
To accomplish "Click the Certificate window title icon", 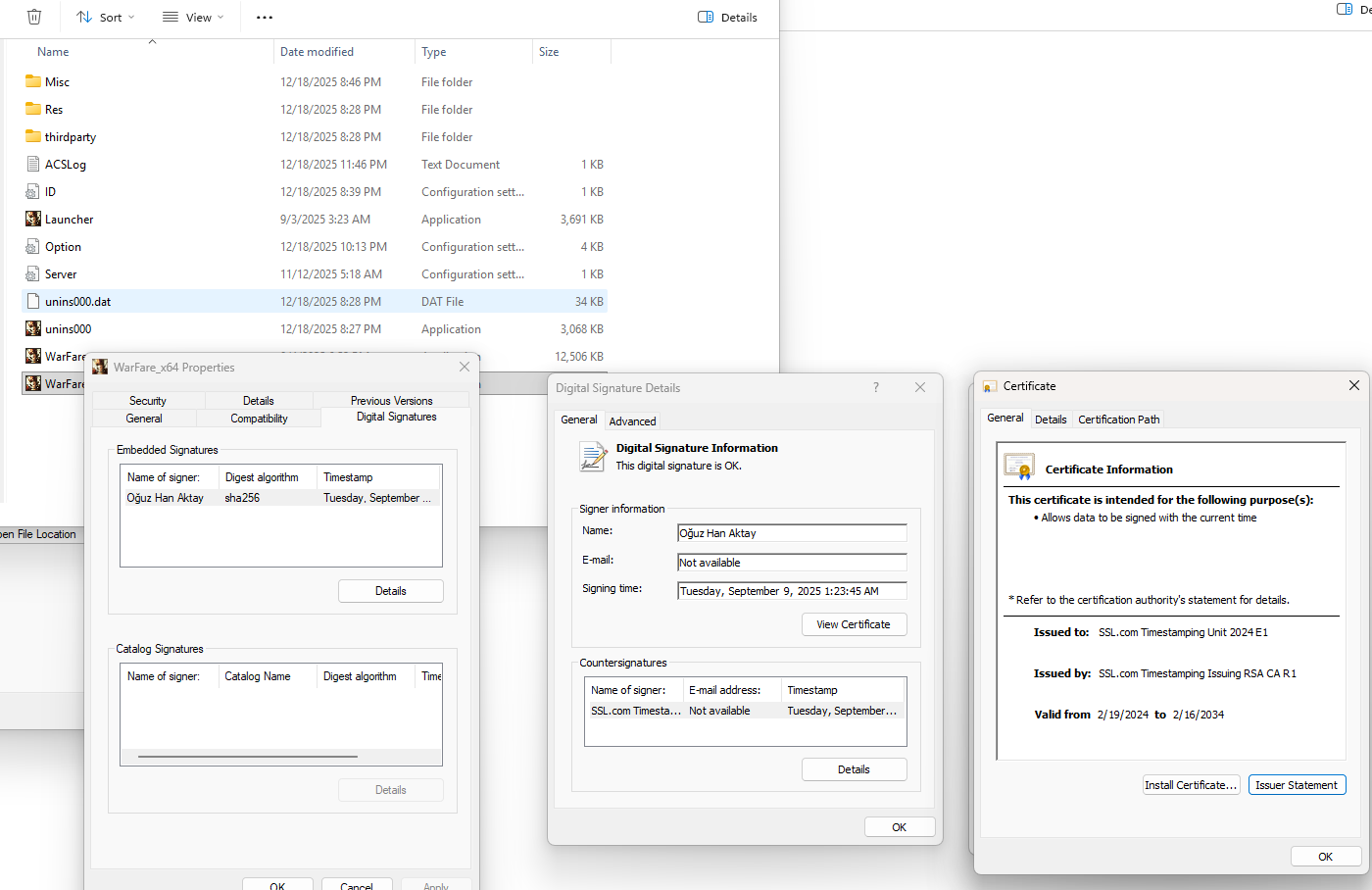I will [990, 386].
